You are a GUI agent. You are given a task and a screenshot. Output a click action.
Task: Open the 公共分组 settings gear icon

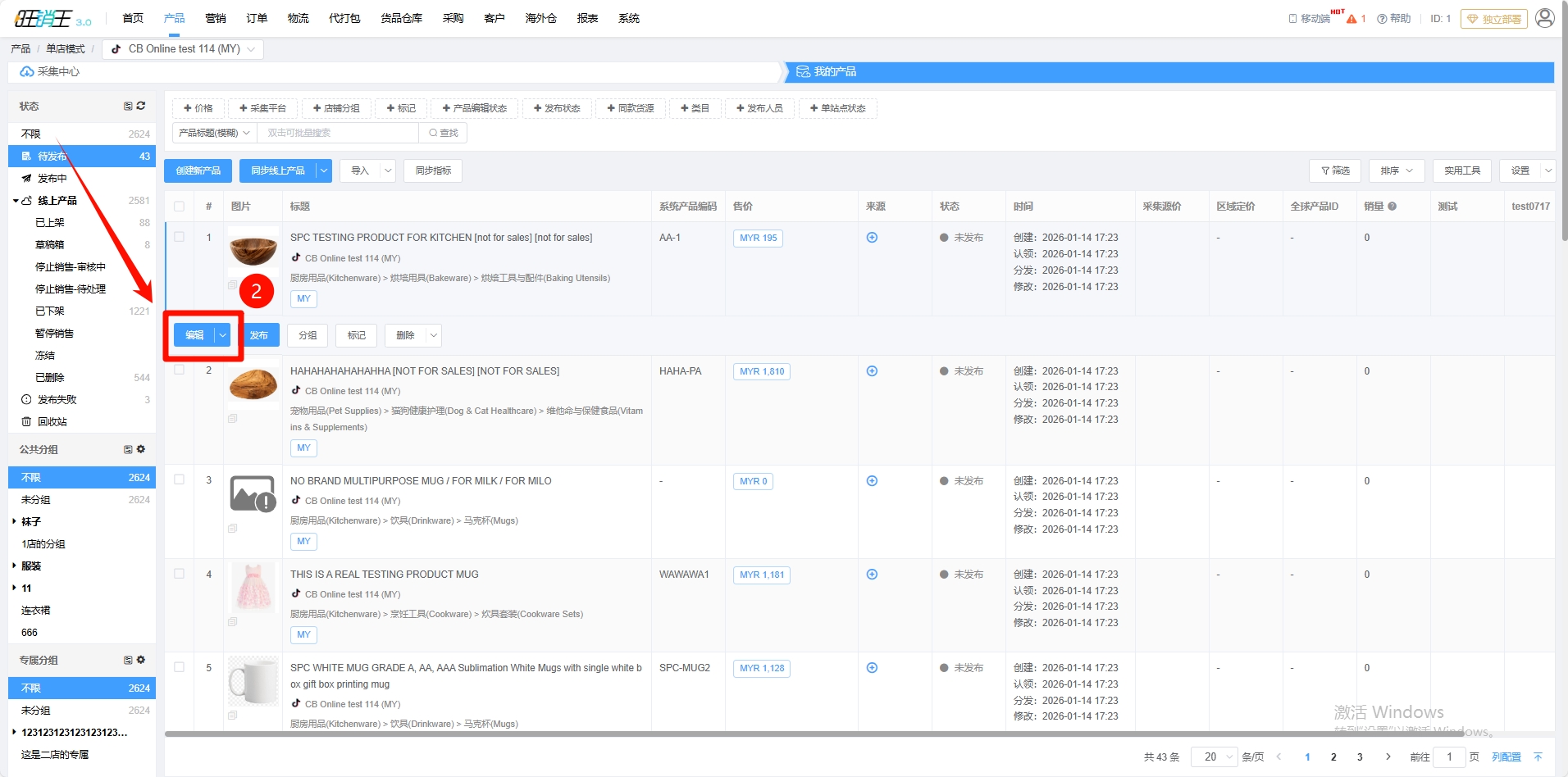coord(141,449)
